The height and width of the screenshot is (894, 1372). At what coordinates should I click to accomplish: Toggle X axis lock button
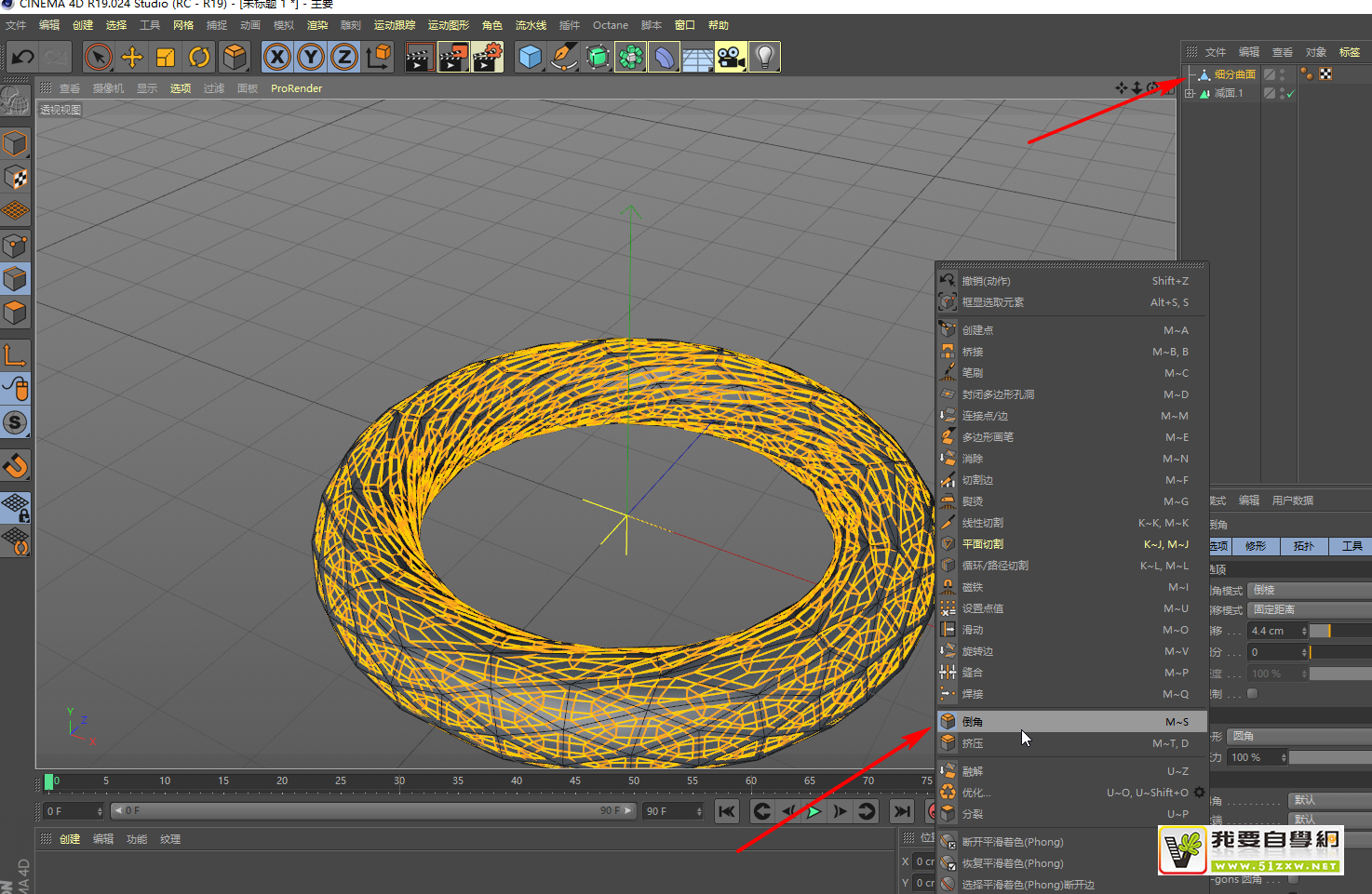276,58
